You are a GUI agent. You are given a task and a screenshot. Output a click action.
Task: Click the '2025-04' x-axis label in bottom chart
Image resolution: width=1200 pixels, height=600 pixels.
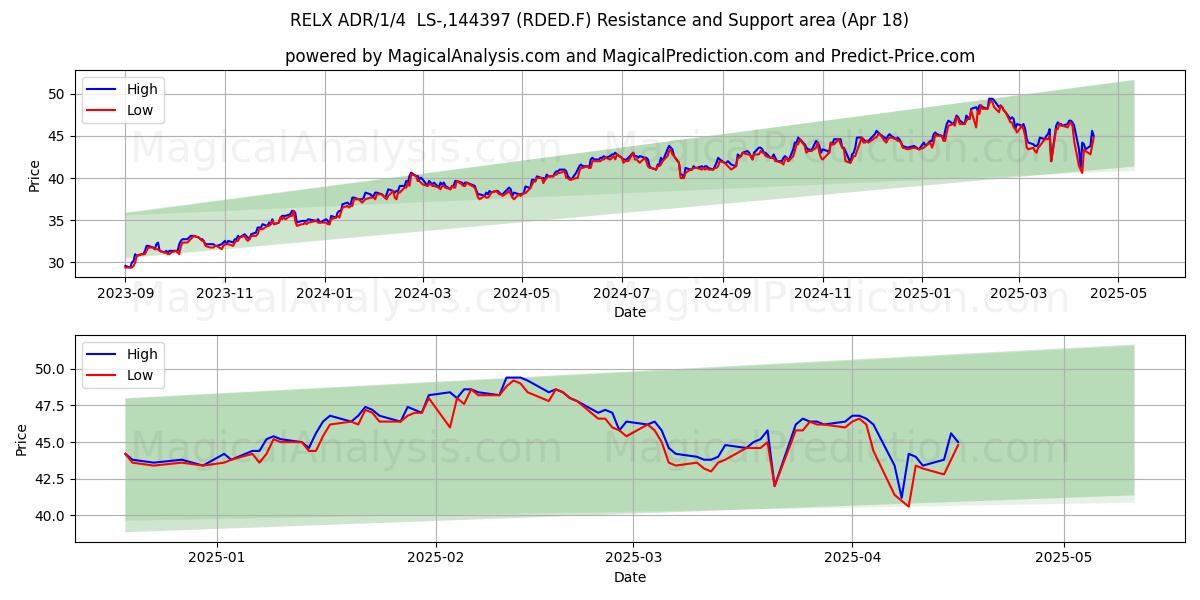(852, 560)
